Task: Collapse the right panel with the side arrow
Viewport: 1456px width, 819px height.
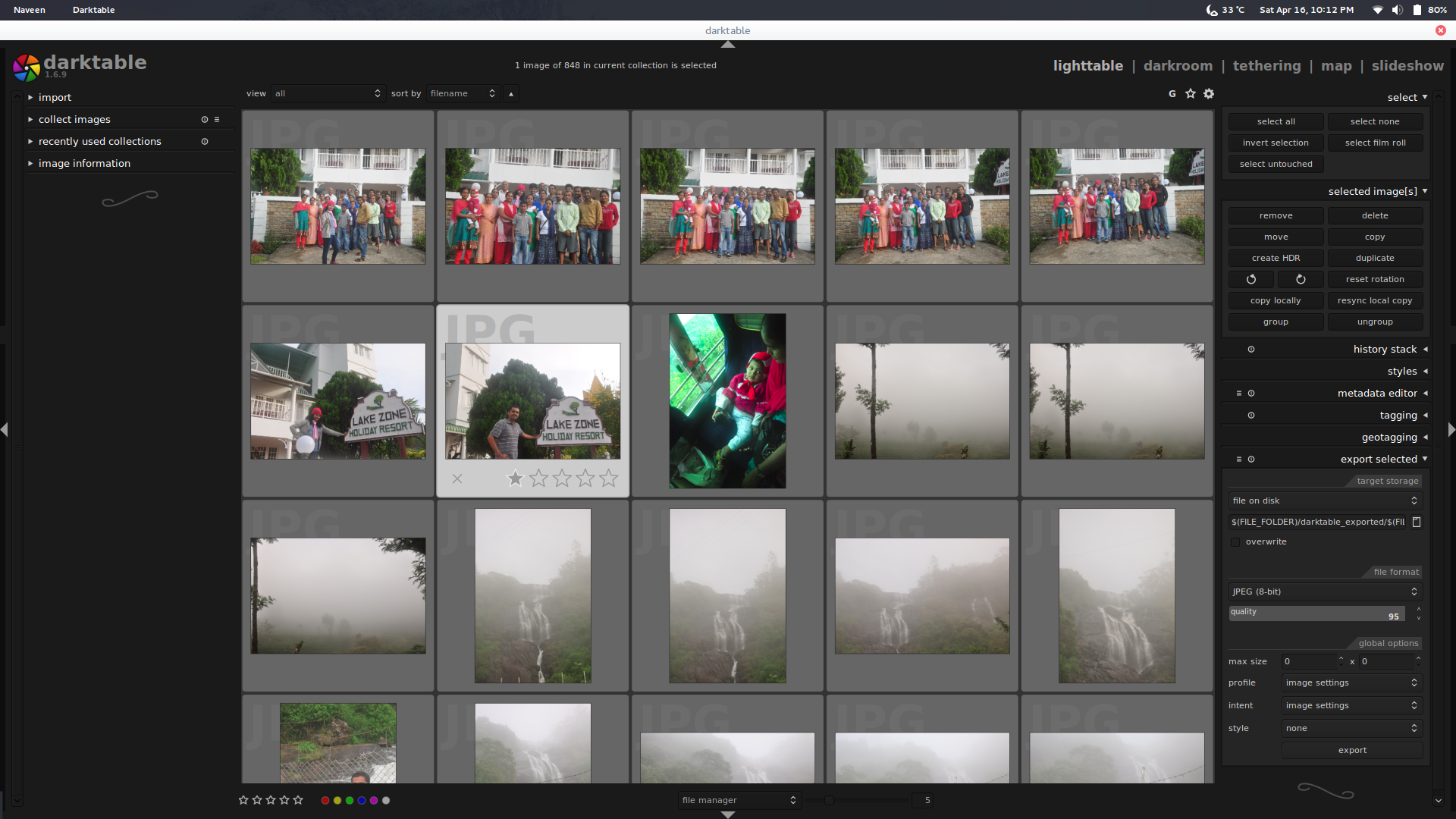Action: point(1451,430)
